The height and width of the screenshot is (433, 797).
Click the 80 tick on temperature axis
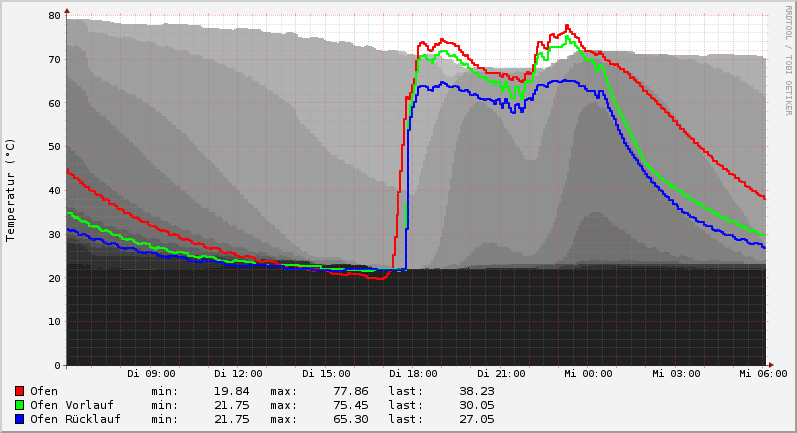coord(54,15)
